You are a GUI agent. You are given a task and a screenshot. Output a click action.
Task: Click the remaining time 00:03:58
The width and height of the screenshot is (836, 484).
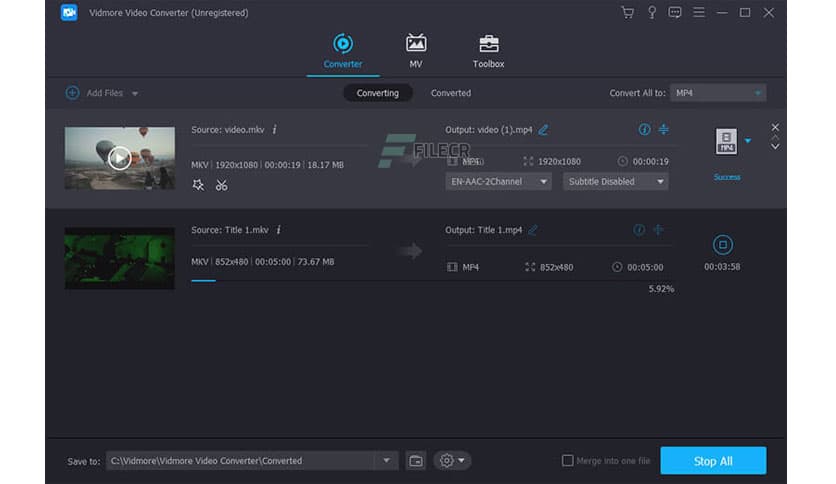click(x=722, y=267)
